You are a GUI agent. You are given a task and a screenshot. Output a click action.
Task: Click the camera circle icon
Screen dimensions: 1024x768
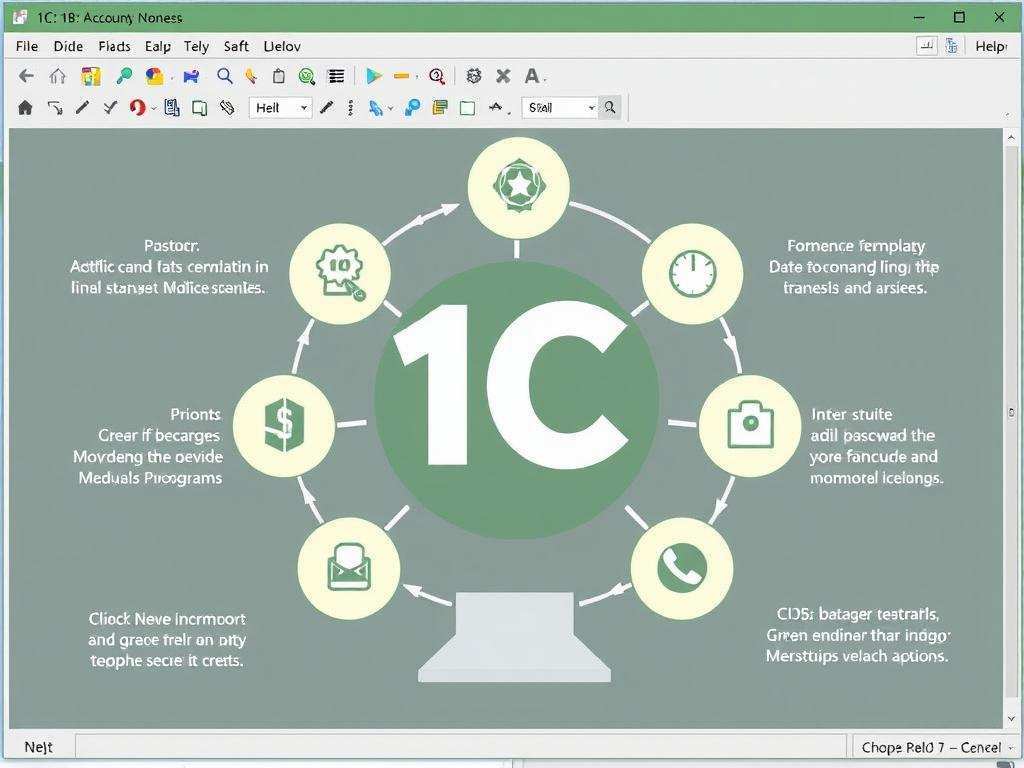tap(749, 426)
